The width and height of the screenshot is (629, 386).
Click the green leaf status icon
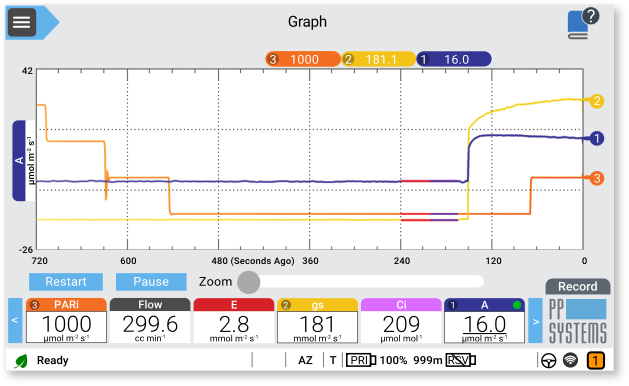tap(21, 361)
